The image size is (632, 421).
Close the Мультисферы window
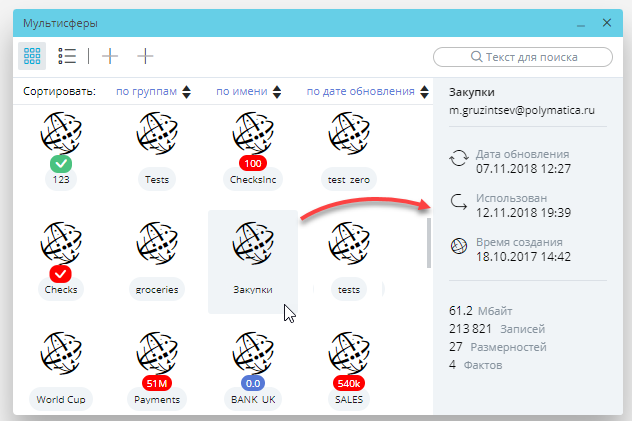click(607, 23)
